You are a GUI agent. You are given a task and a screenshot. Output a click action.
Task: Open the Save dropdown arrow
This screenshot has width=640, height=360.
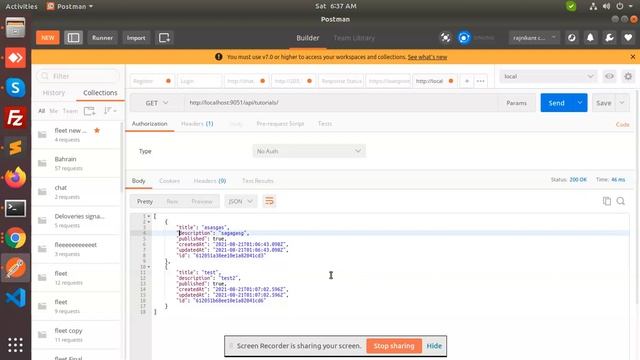pyautogui.click(x=622, y=103)
